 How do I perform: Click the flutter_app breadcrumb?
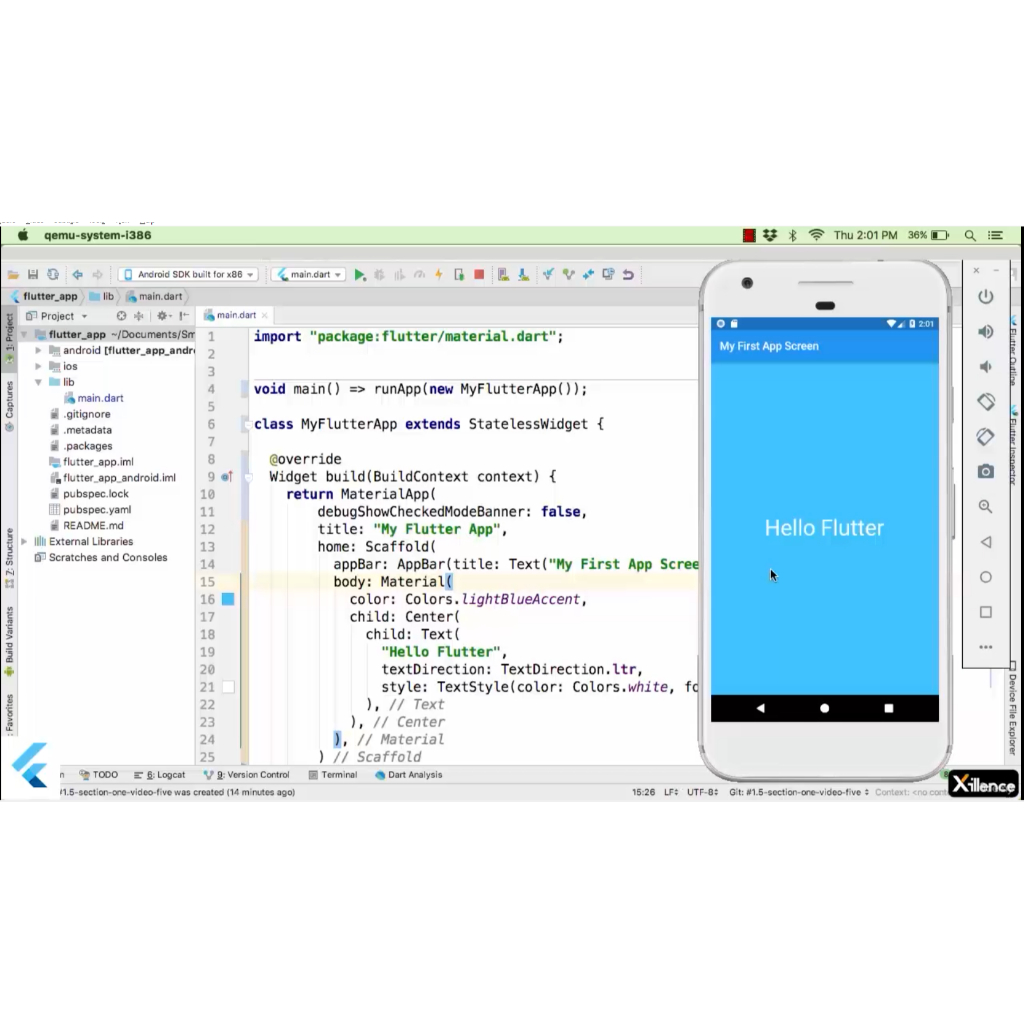point(44,296)
